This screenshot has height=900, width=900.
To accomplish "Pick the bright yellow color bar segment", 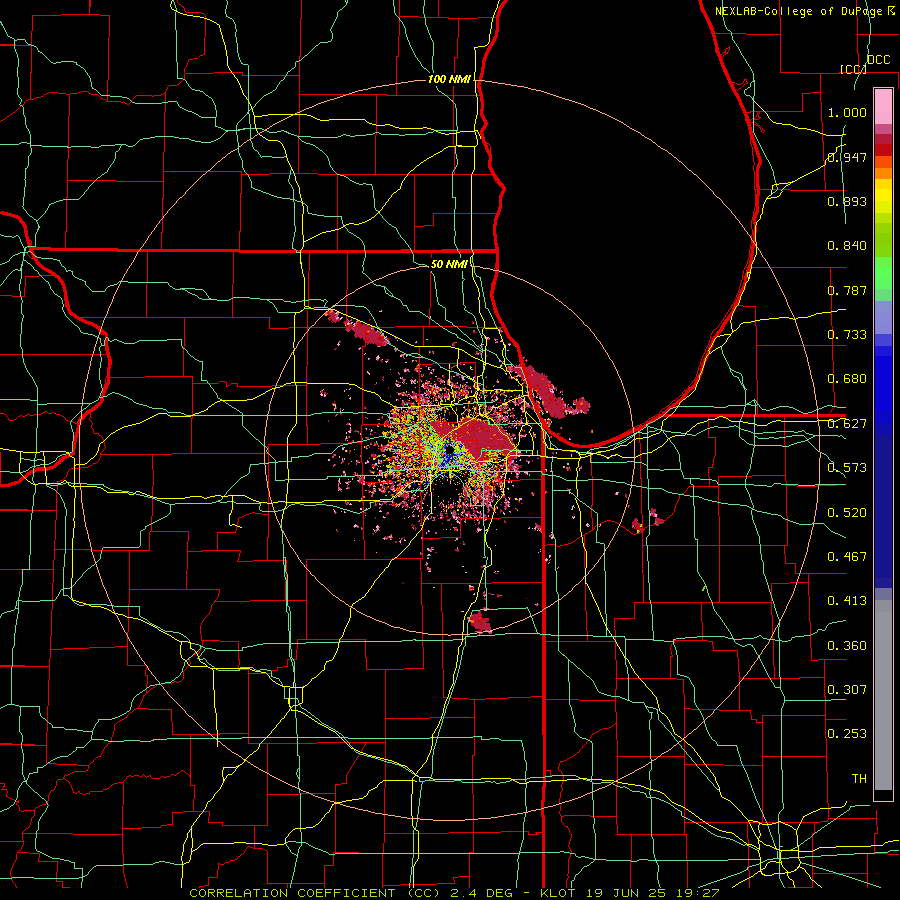I will point(883,197).
